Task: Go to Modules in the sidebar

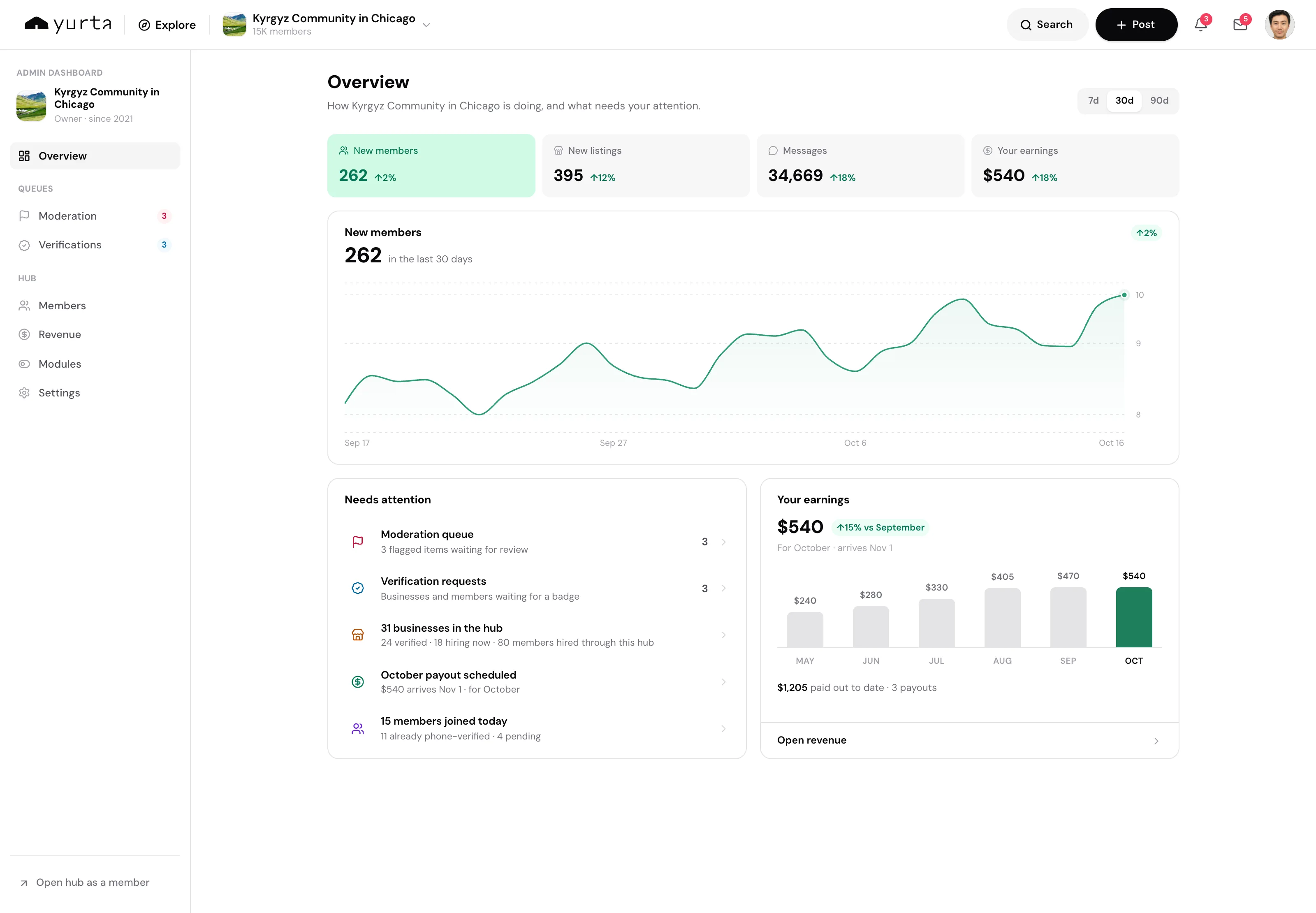Action: point(95,364)
